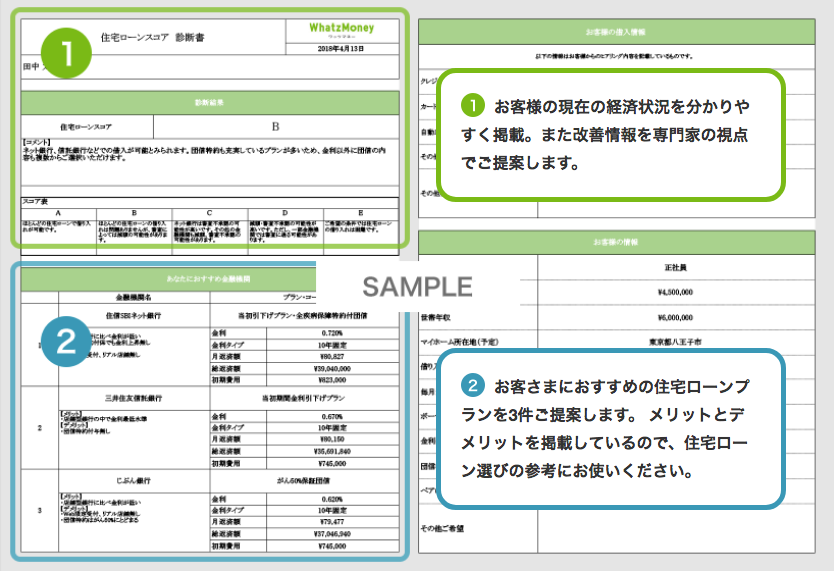This screenshot has width=834, height=571.
Task: Click the title 住宅ローンスコア 診断書
Action: point(153,37)
